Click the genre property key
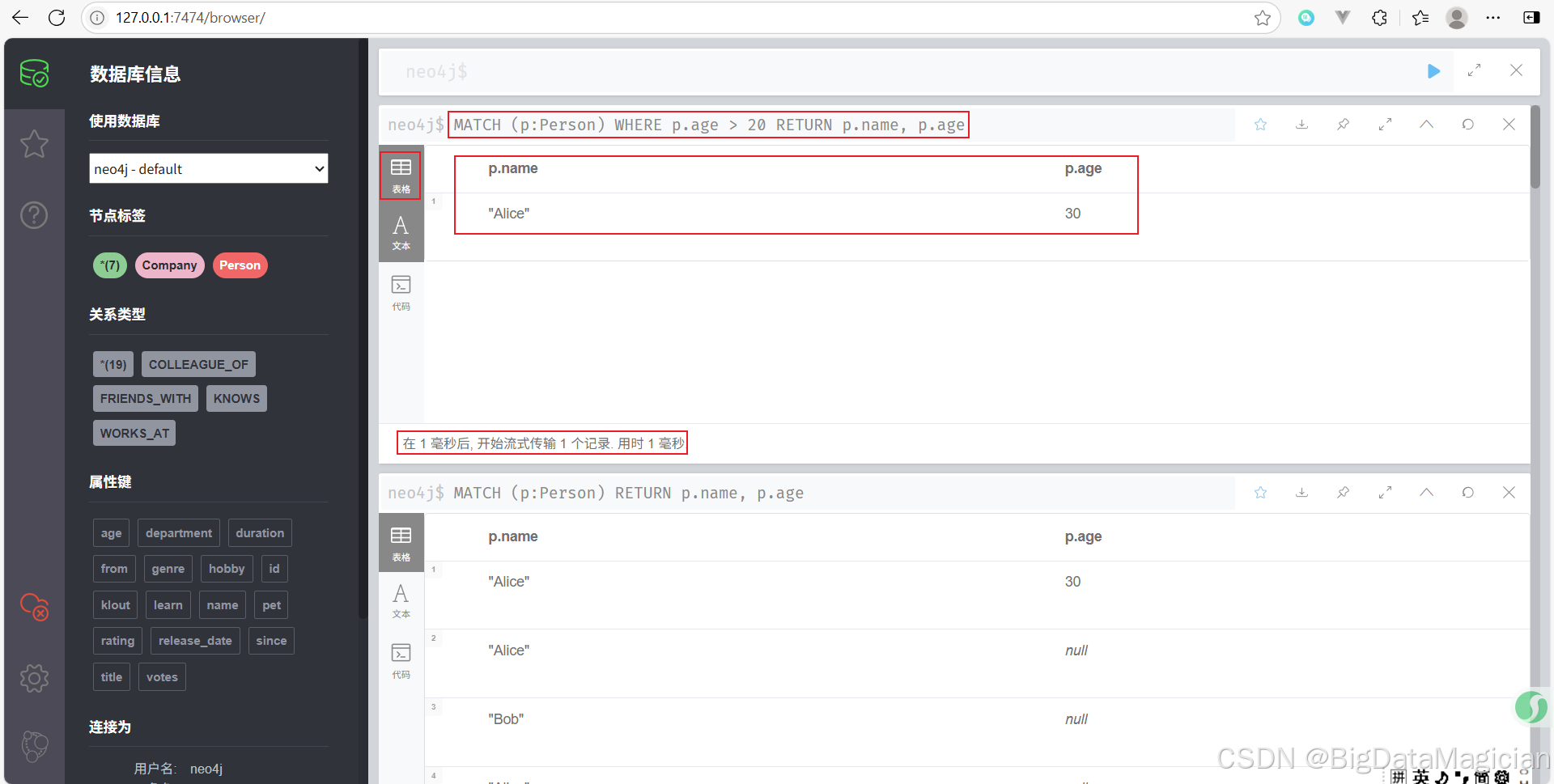This screenshot has height=784, width=1554. pos(168,569)
